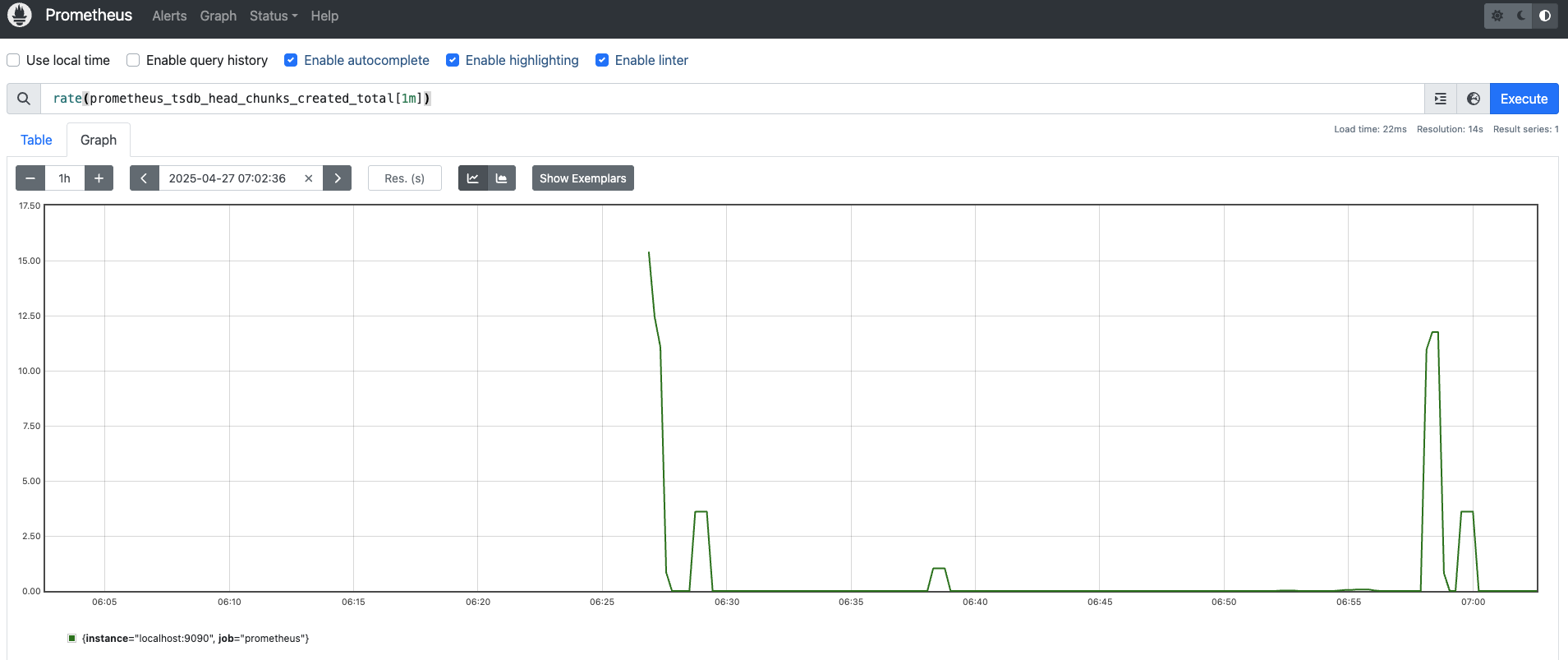
Task: Click the Result series: 1 stat
Action: [1525, 129]
